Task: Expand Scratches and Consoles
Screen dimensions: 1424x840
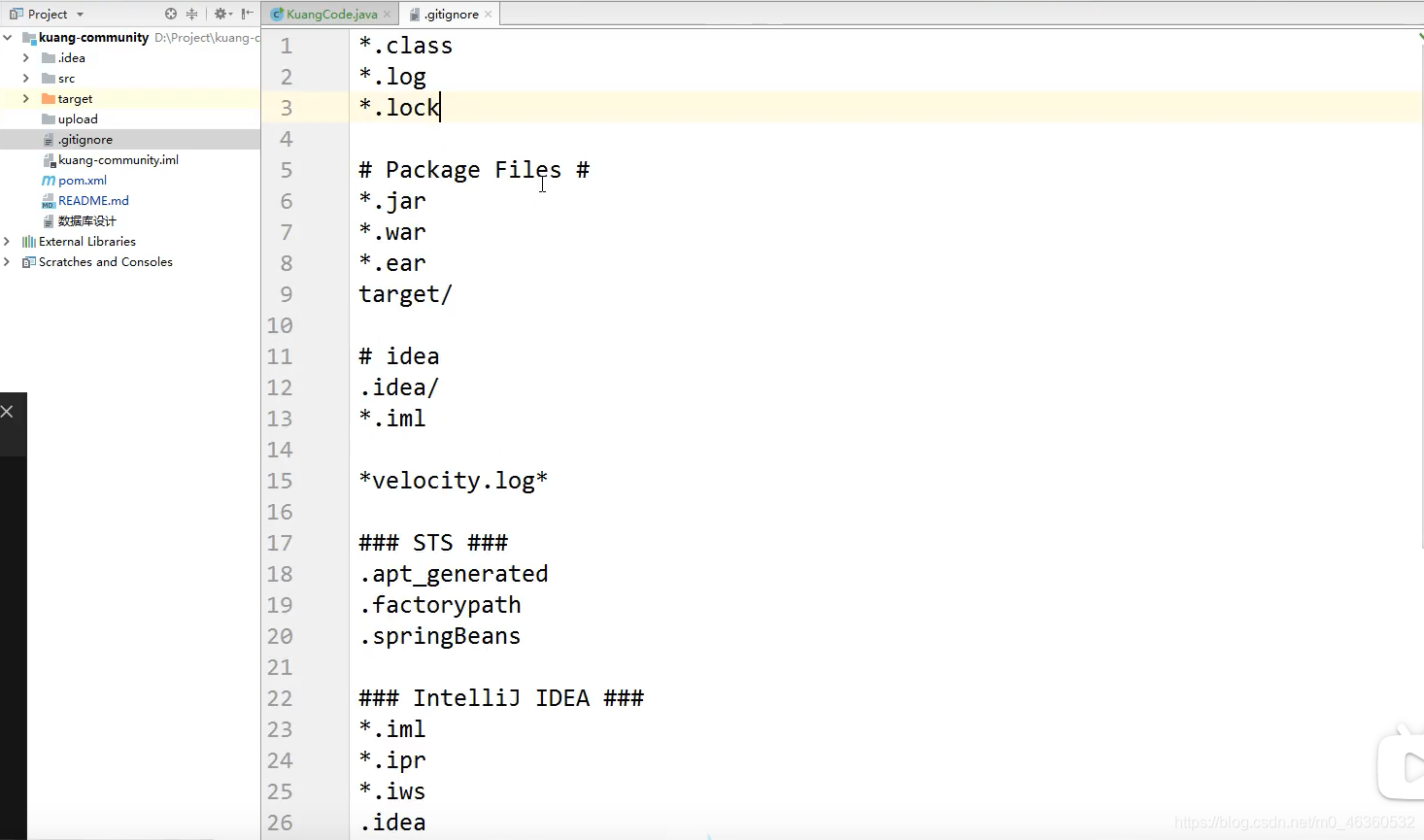Action: point(8,262)
